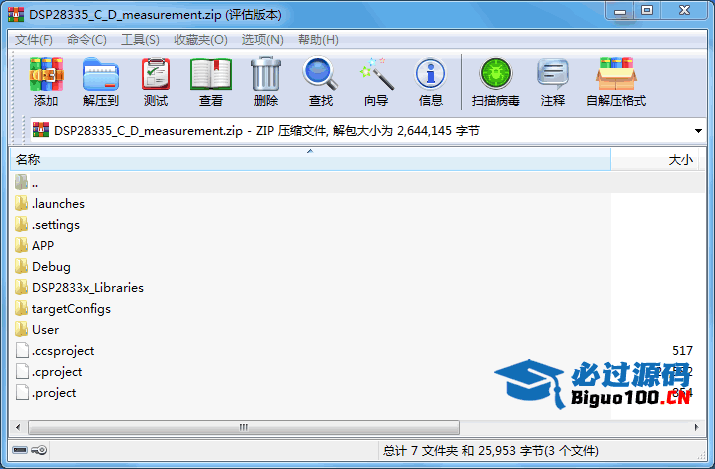
Task: Open the Help (帮助) menu
Action: click(318, 40)
